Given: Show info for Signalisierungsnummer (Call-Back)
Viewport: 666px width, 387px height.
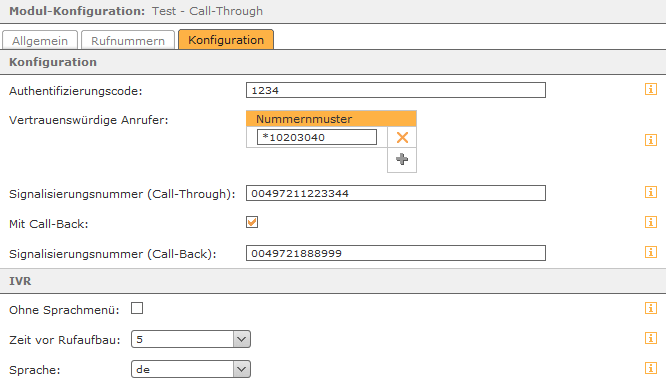Looking at the screenshot, I should pyautogui.click(x=651, y=252).
